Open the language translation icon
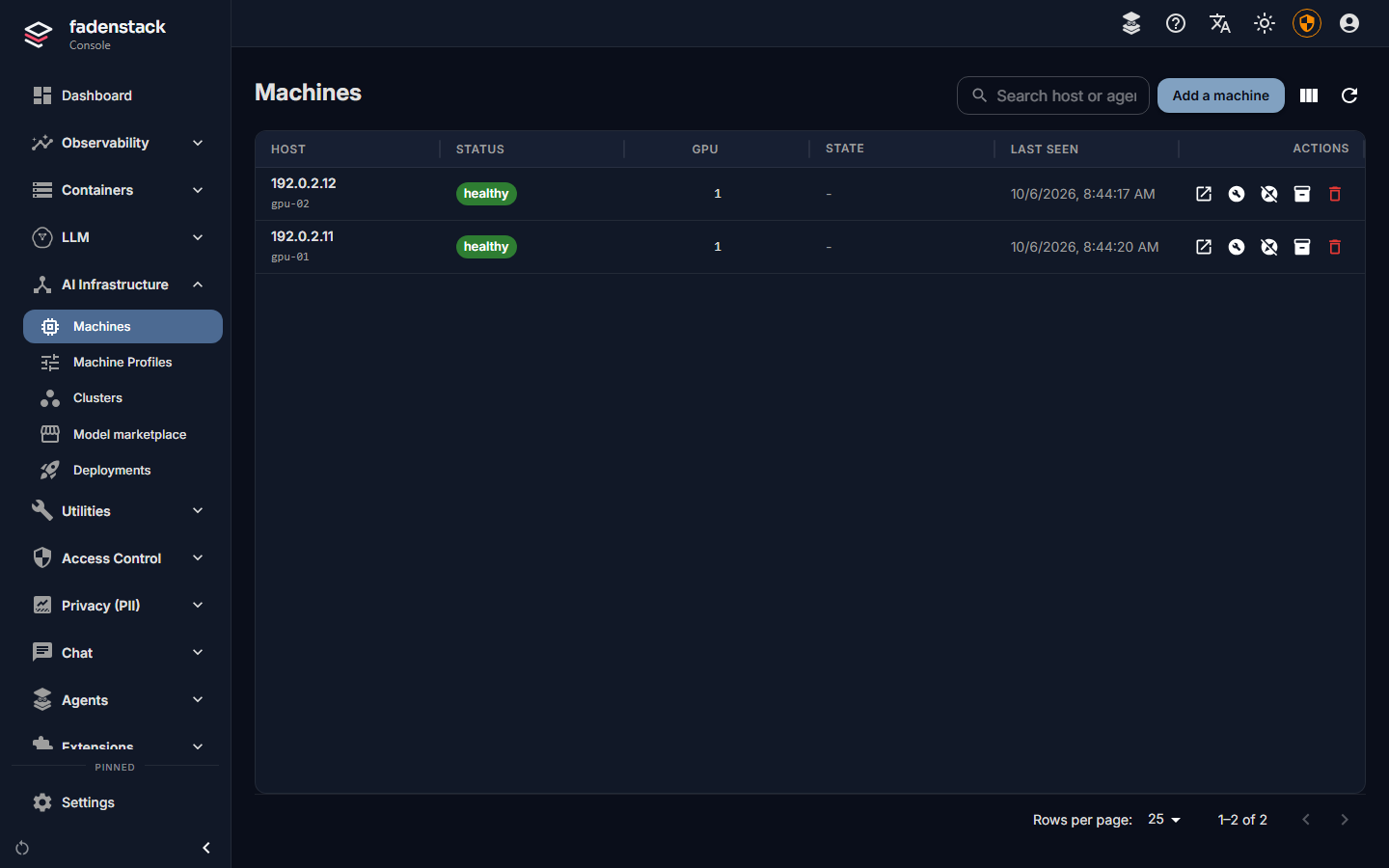Image resolution: width=1389 pixels, height=868 pixels. click(1220, 23)
